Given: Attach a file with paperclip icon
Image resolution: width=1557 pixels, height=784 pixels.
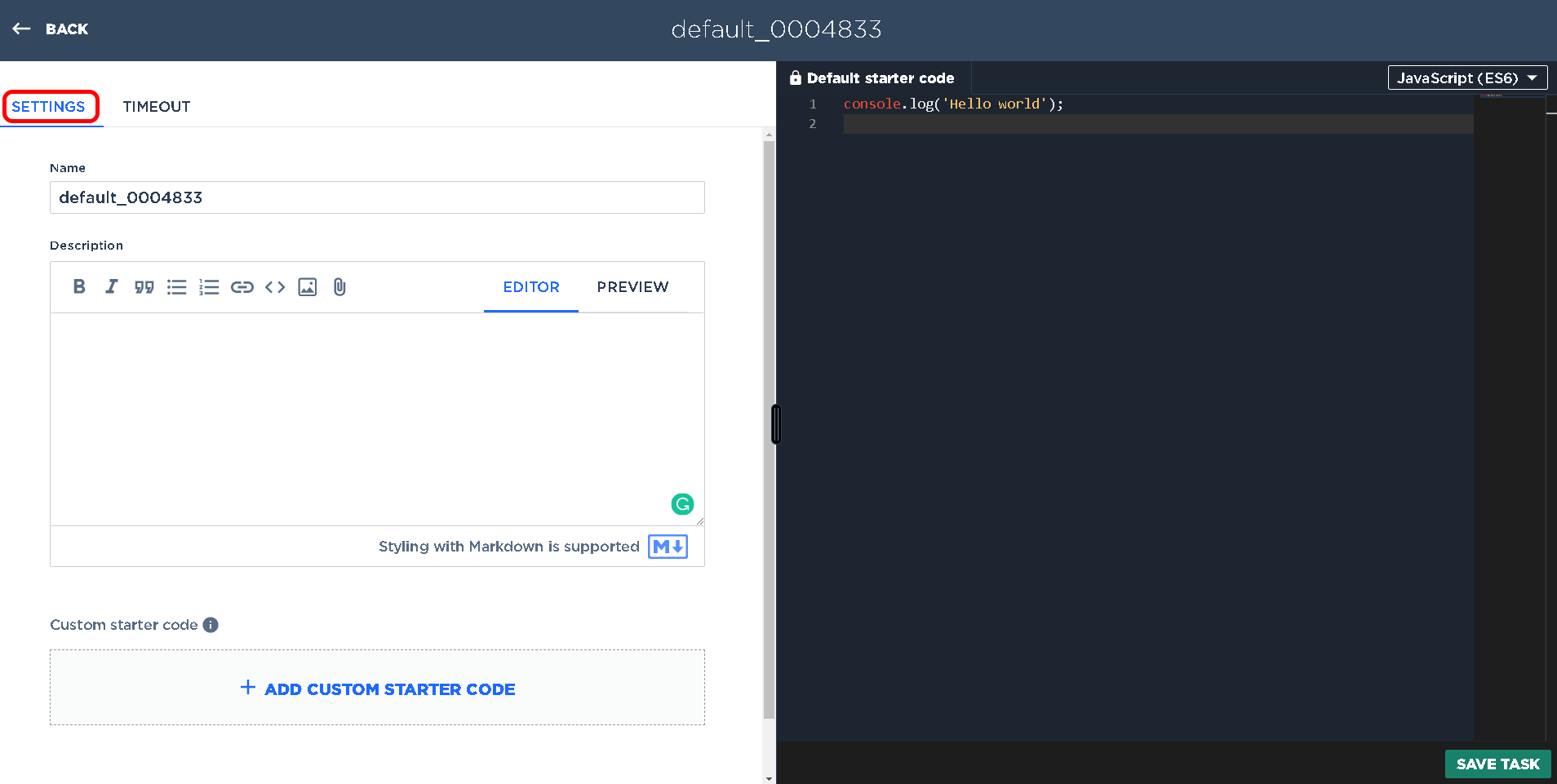Looking at the screenshot, I should (339, 287).
